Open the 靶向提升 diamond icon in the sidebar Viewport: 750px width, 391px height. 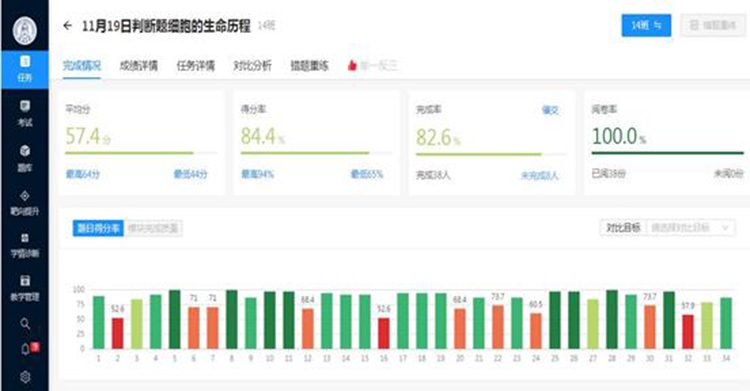[25, 196]
